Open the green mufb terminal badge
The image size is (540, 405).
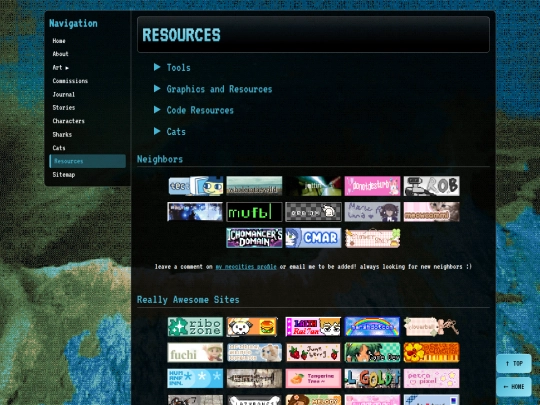click(x=254, y=212)
